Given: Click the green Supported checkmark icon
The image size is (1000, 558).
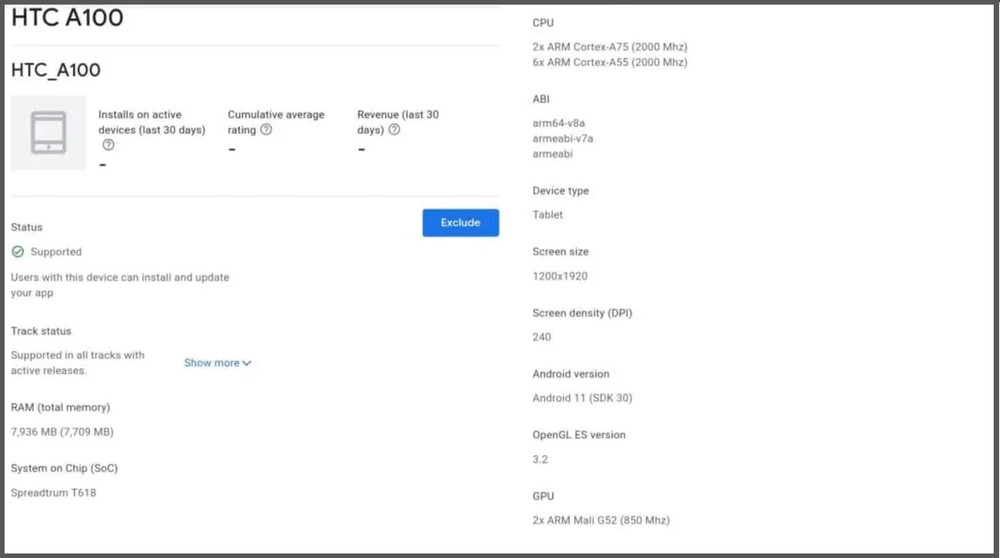Looking at the screenshot, I should [x=18, y=252].
